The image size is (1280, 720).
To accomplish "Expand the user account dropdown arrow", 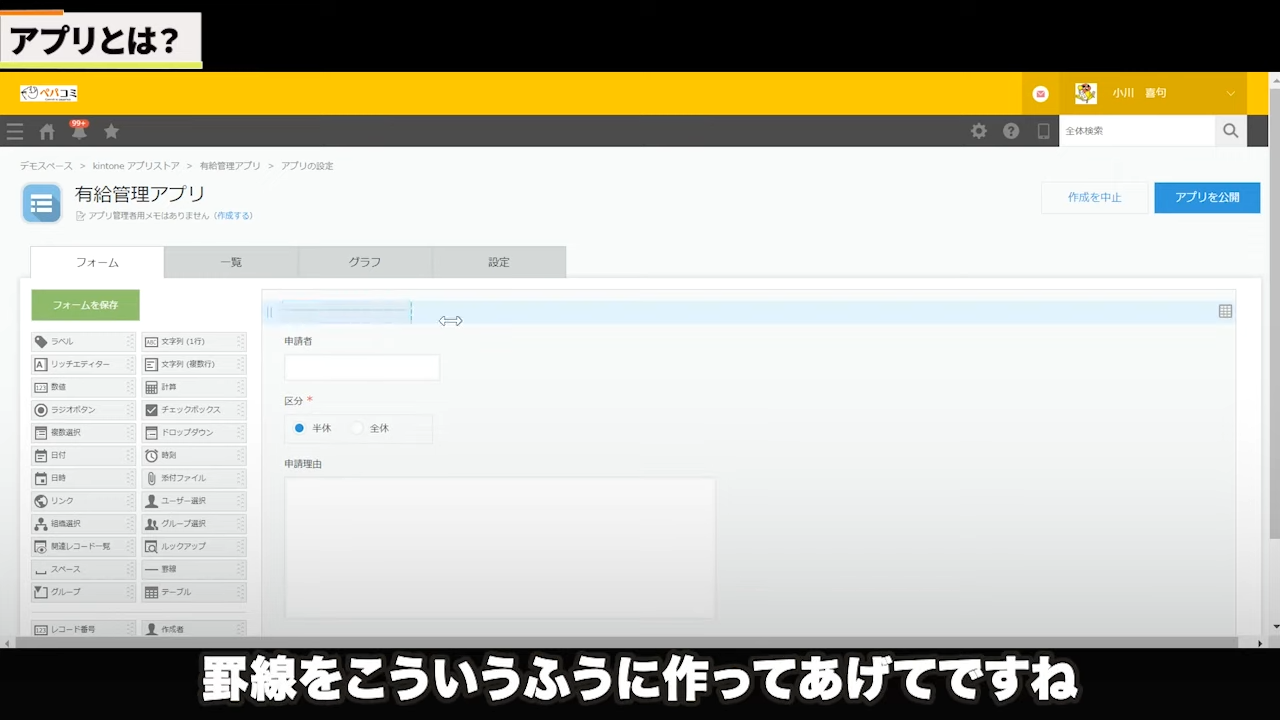I will pos(1230,93).
